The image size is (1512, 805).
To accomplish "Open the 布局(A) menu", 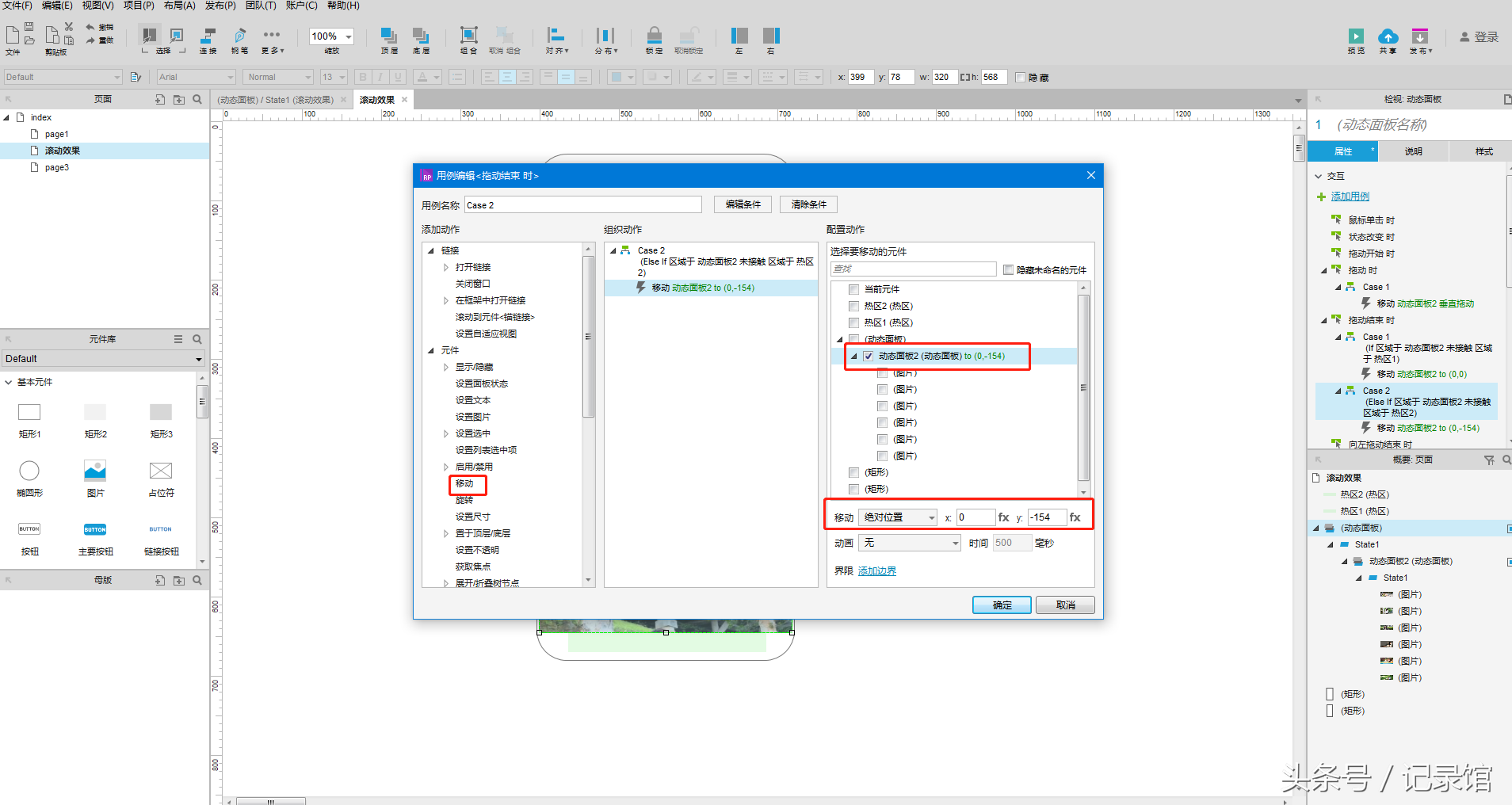I will pyautogui.click(x=179, y=6).
